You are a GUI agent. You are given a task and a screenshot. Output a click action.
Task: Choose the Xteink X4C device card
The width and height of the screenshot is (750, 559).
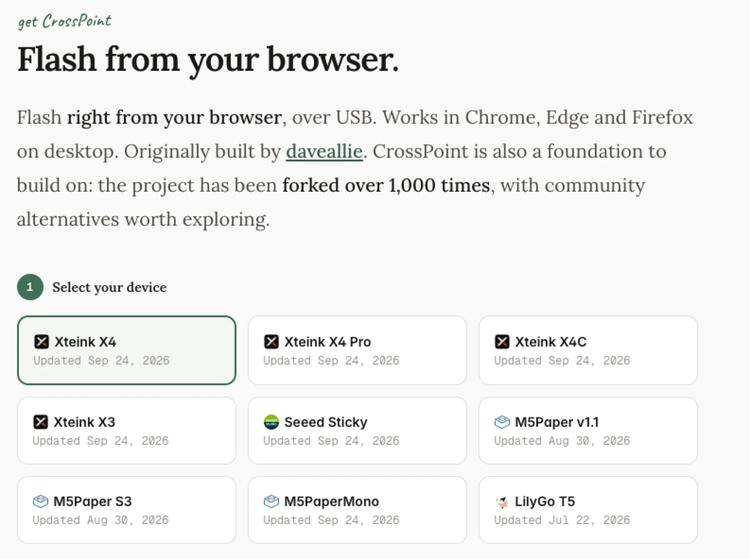588,350
